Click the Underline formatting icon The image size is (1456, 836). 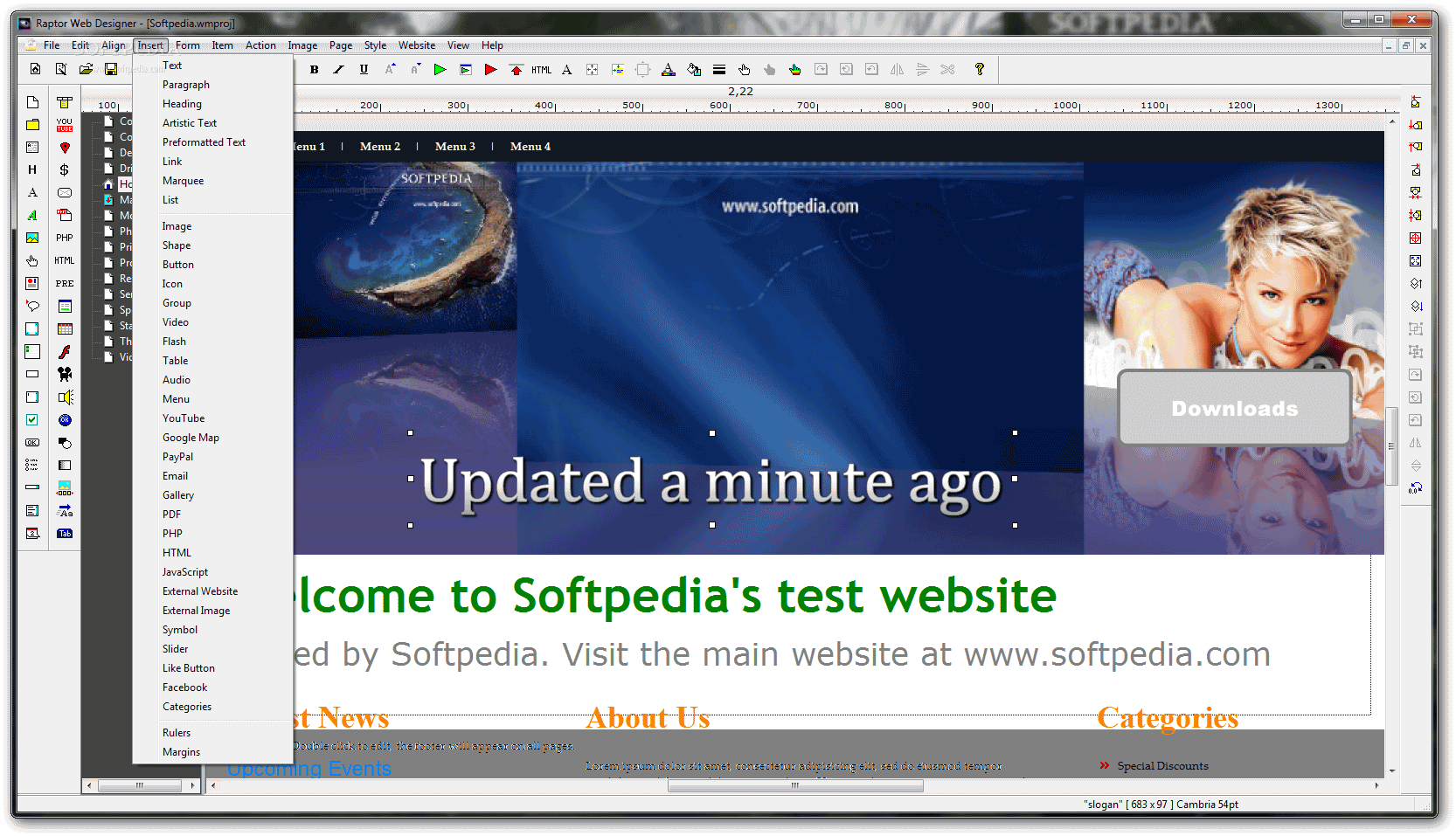(x=364, y=70)
